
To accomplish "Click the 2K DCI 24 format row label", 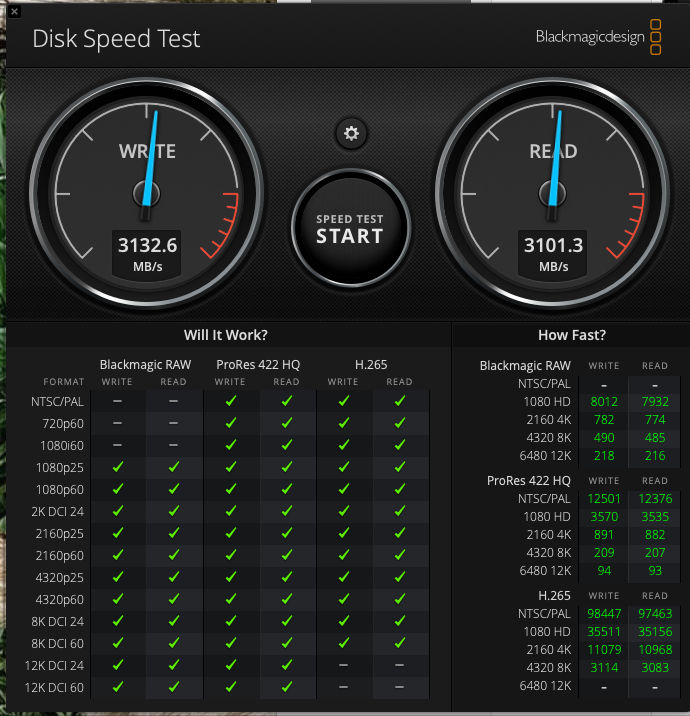I will (58, 511).
